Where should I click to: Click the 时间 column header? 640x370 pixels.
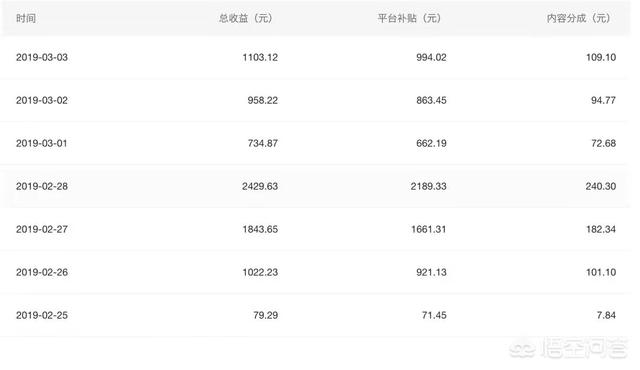tap(26, 18)
